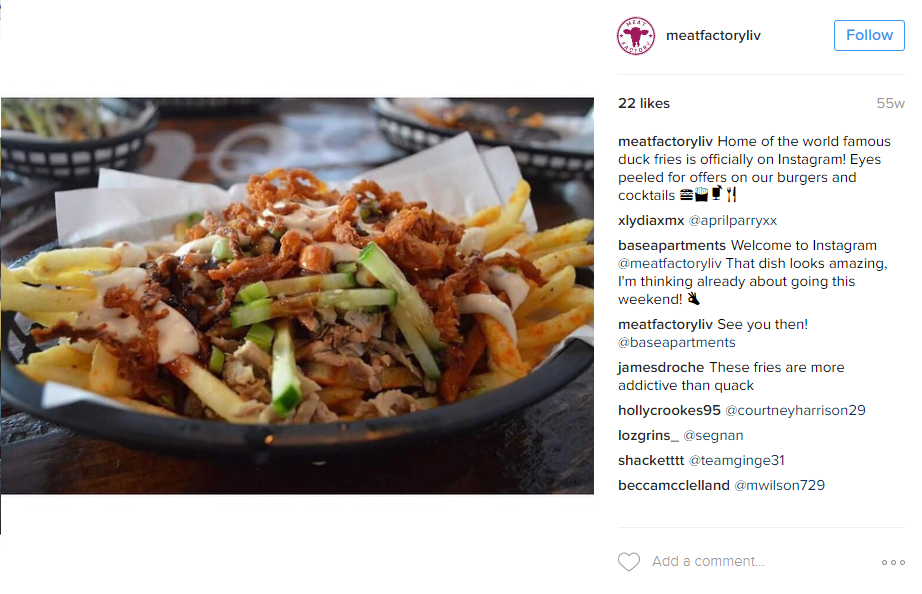Click in the Add a comment field
This screenshot has height=594, width=922.
(761, 561)
